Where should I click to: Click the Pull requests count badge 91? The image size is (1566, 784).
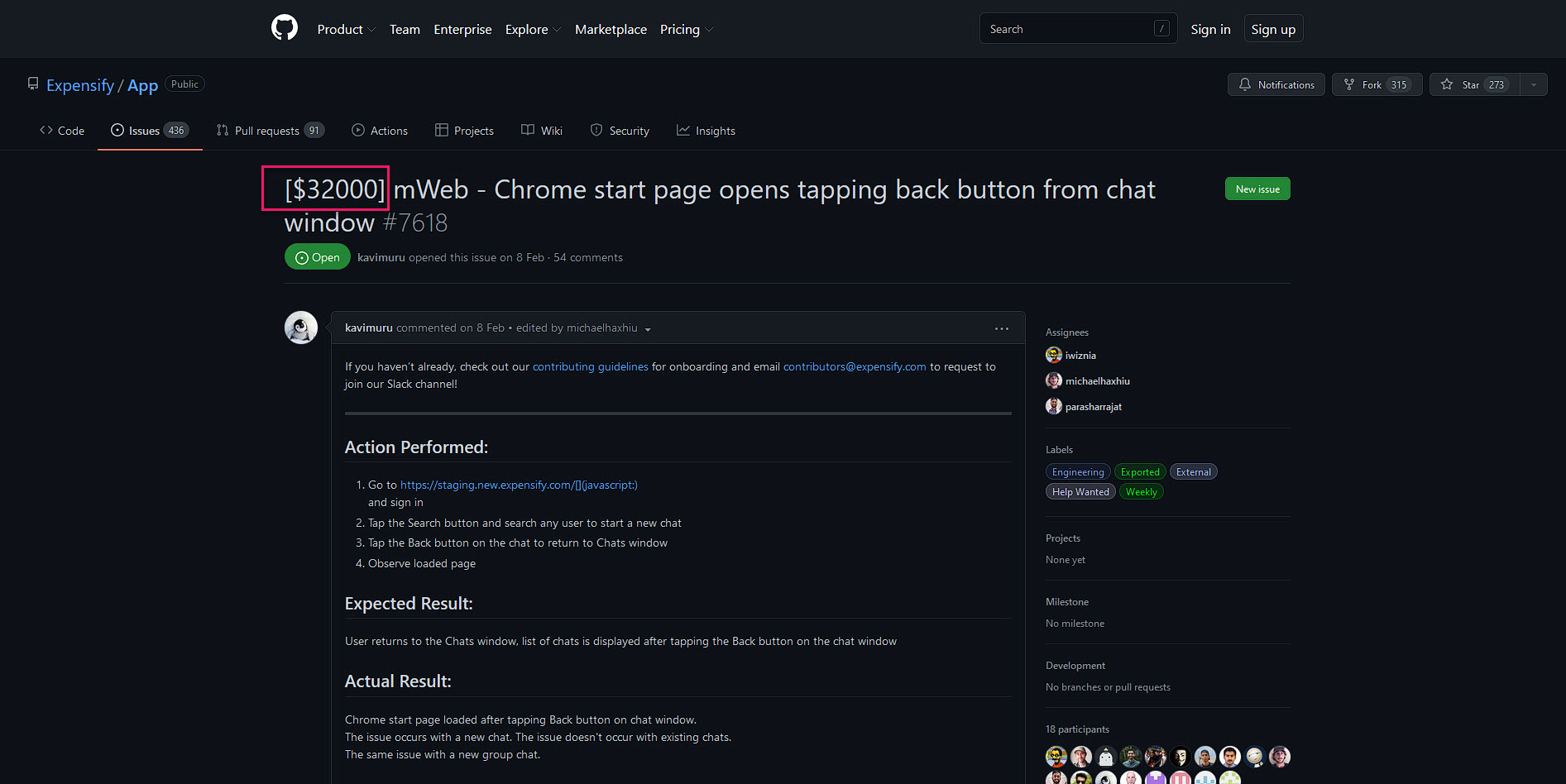(314, 131)
